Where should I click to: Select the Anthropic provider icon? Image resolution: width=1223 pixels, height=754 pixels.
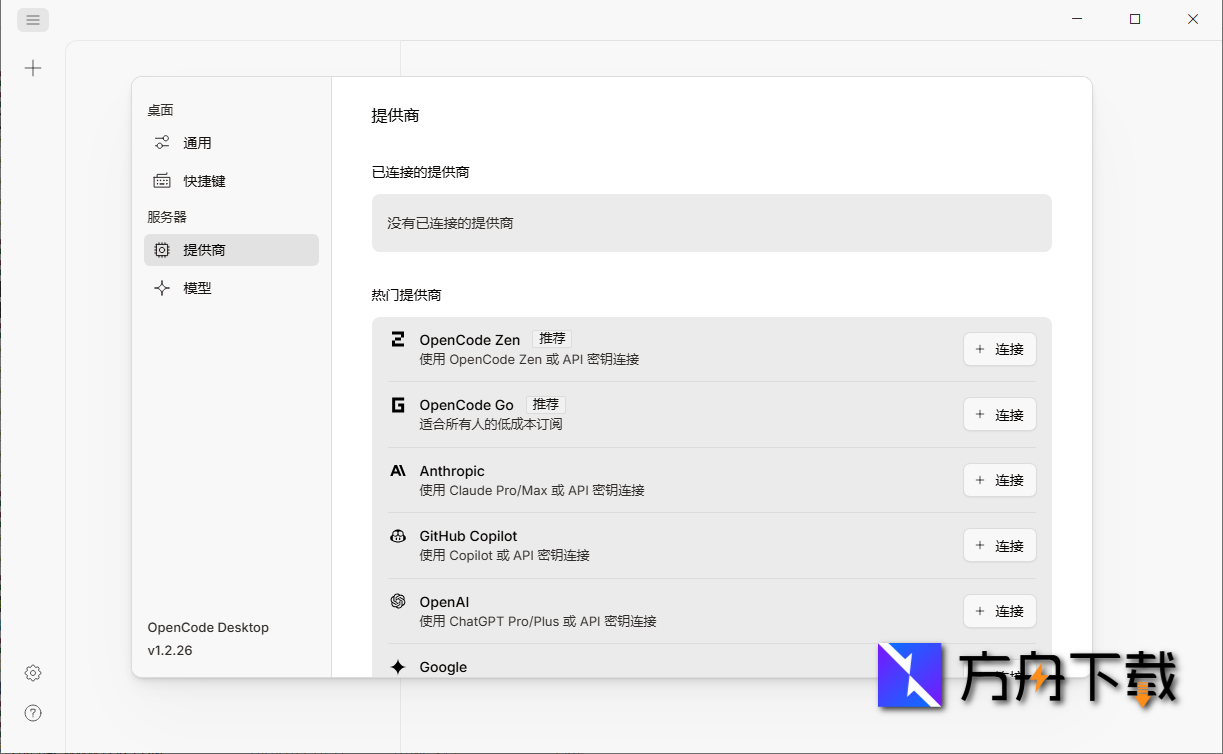397,471
